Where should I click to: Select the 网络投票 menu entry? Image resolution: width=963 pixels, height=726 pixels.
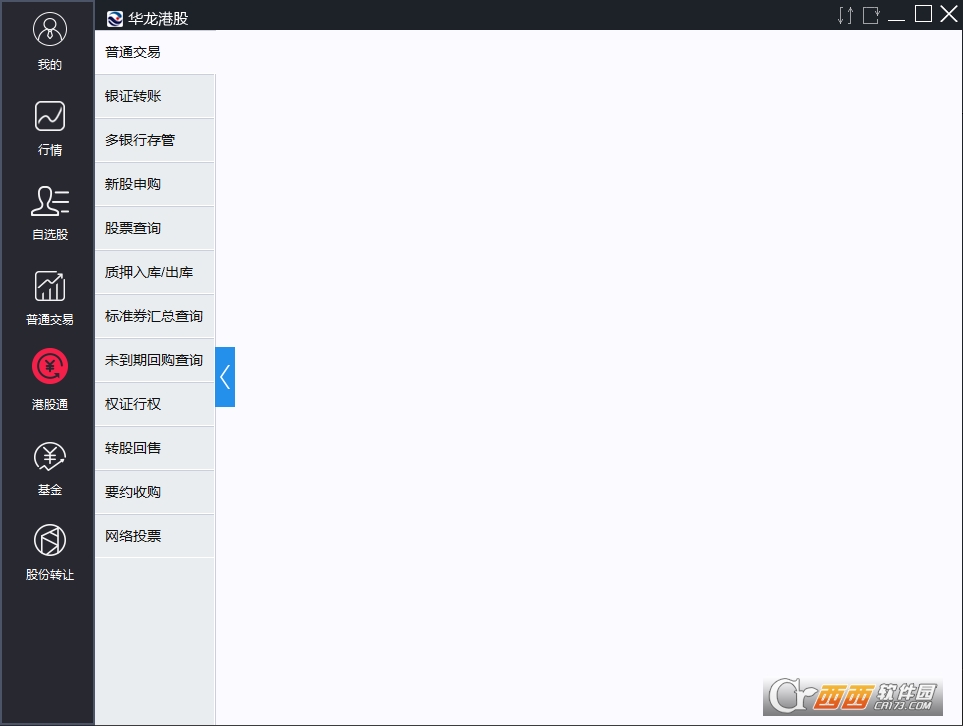[155, 536]
